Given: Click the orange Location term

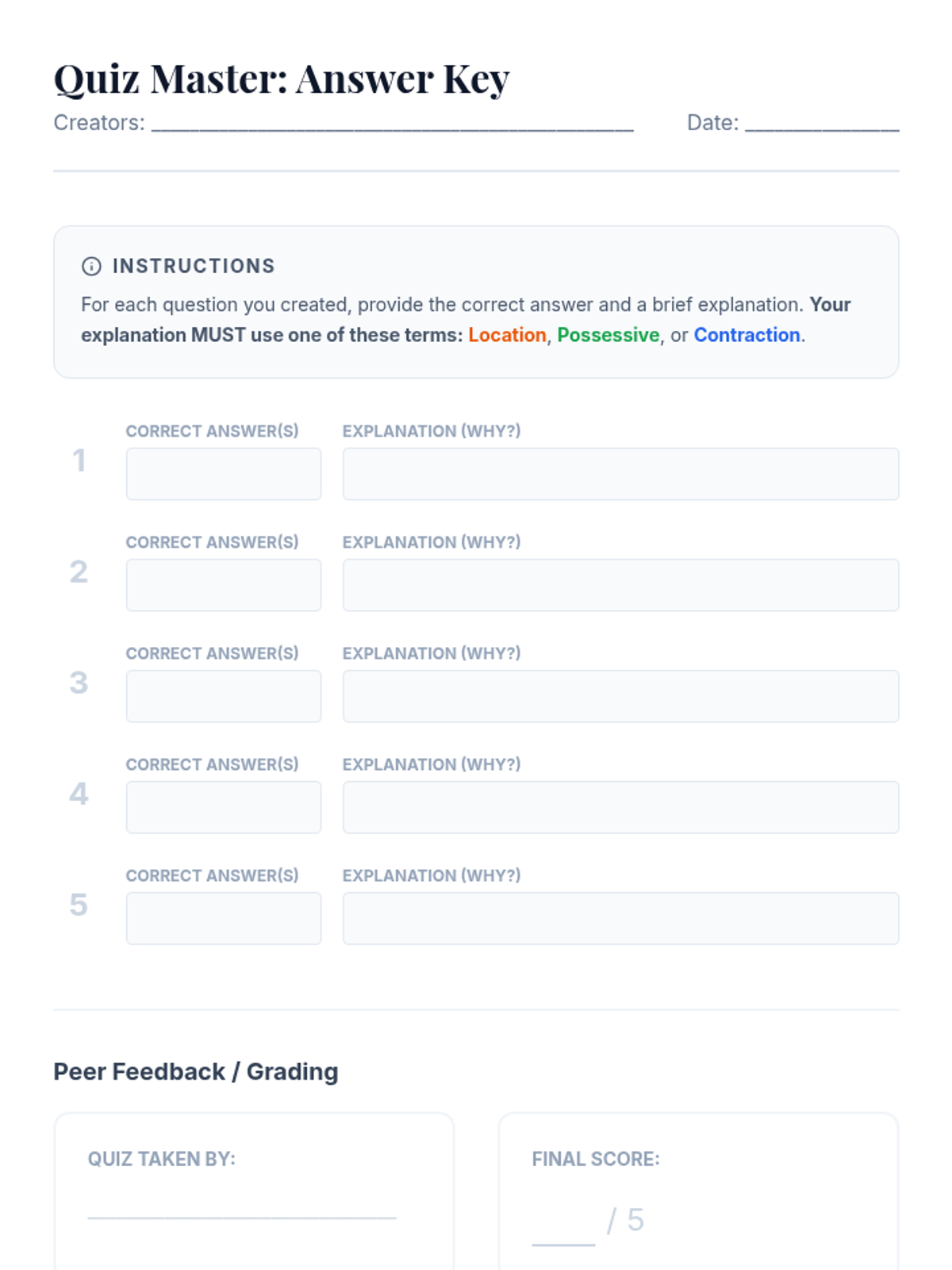Looking at the screenshot, I should [507, 335].
